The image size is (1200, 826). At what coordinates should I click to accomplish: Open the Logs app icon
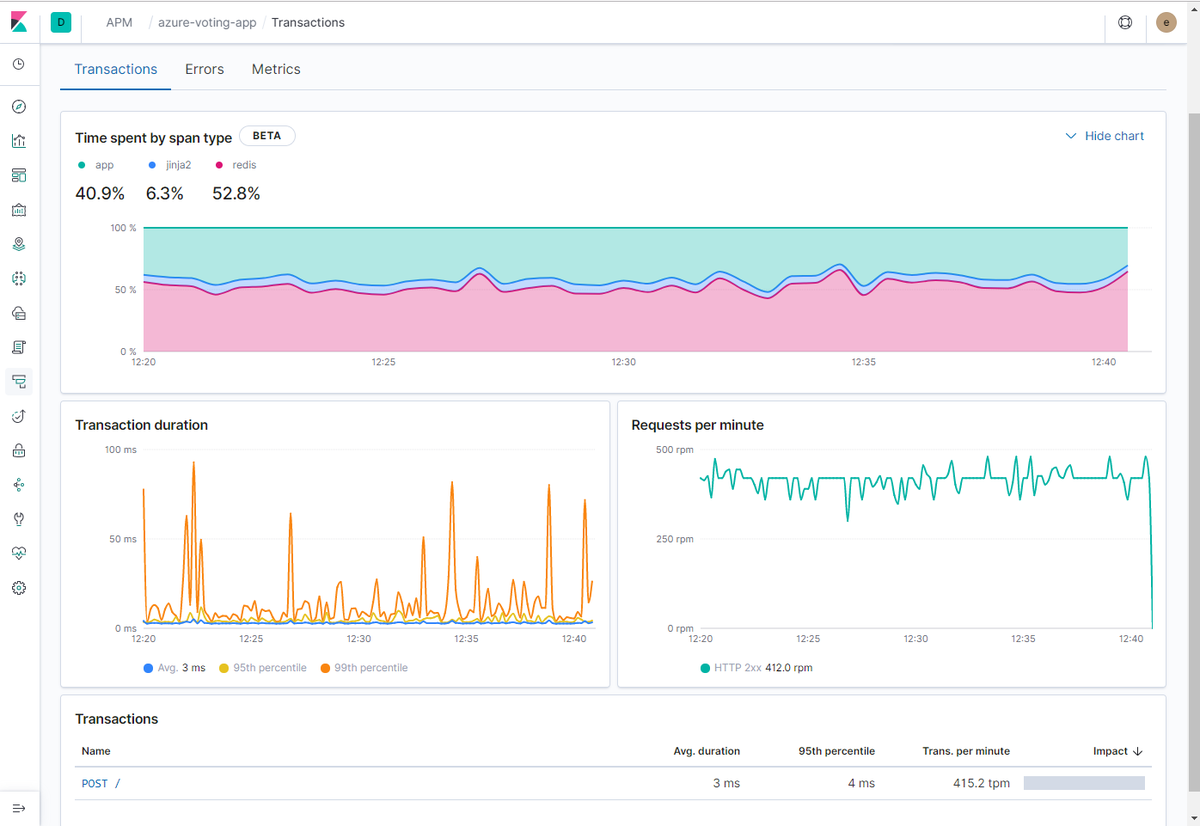pyautogui.click(x=19, y=347)
